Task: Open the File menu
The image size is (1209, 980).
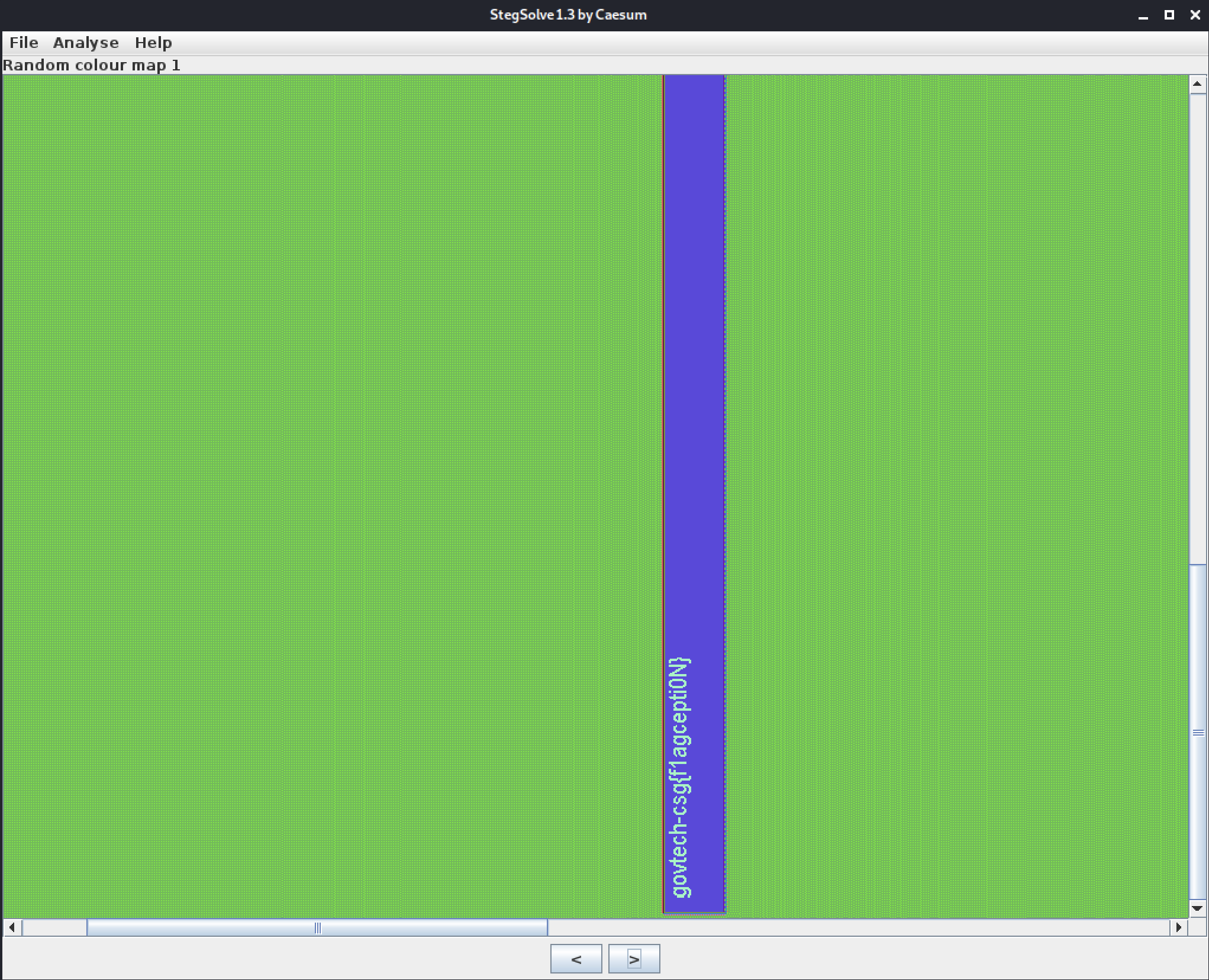Action: pos(24,43)
